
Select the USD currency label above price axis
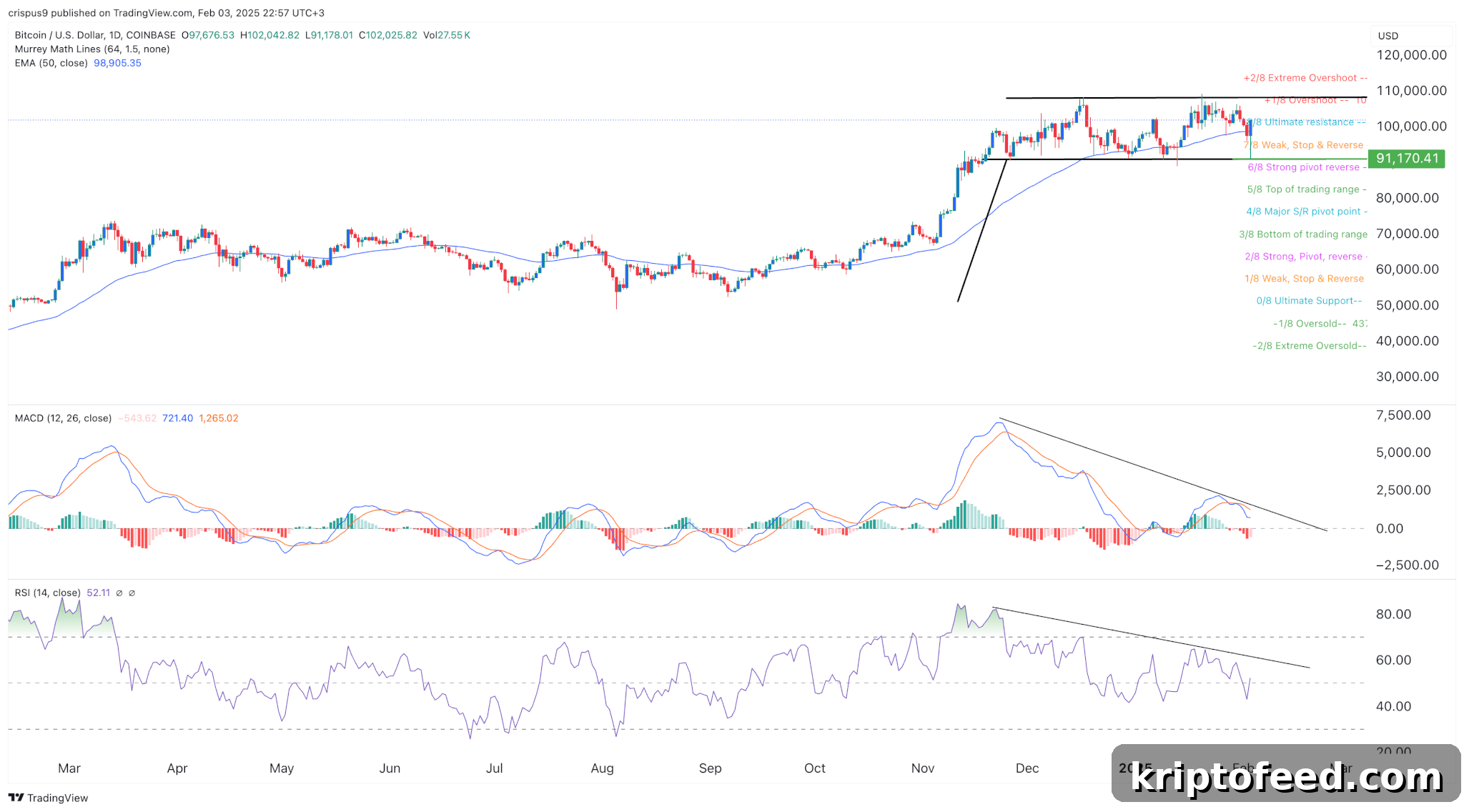coord(1388,36)
